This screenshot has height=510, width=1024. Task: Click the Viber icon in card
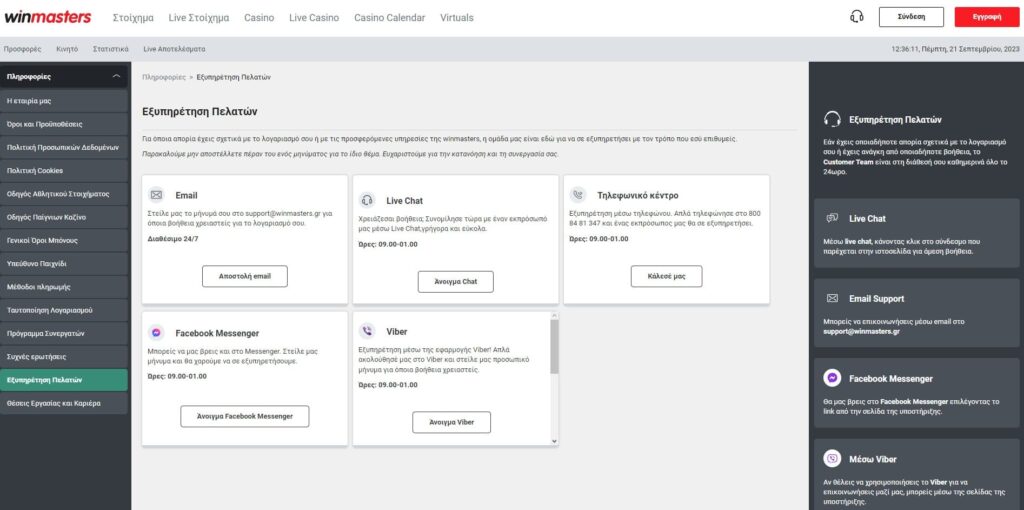coord(367,331)
